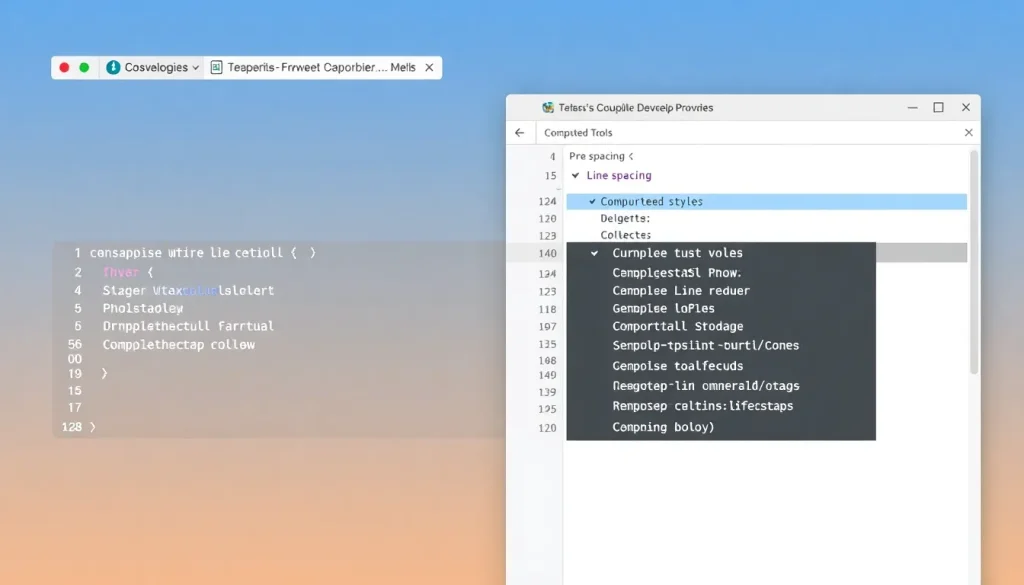Click the vertical scrollbar in Develp Provies window
Screen dimensions: 1024x585
(x=974, y=261)
